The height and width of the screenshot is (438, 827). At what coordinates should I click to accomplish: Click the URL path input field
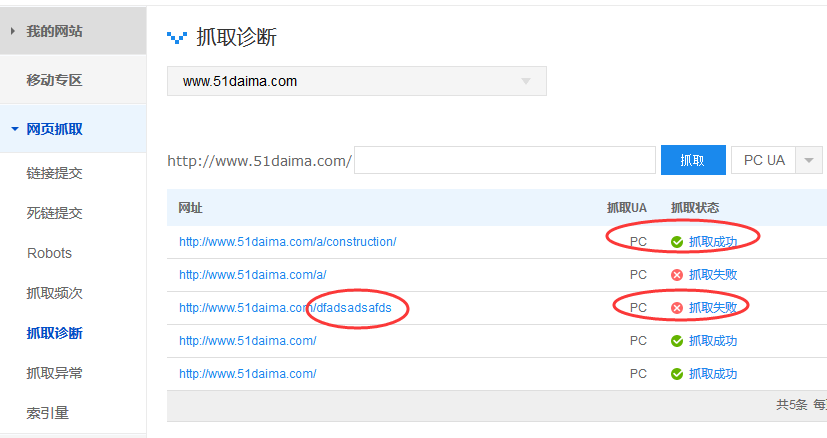coord(504,160)
